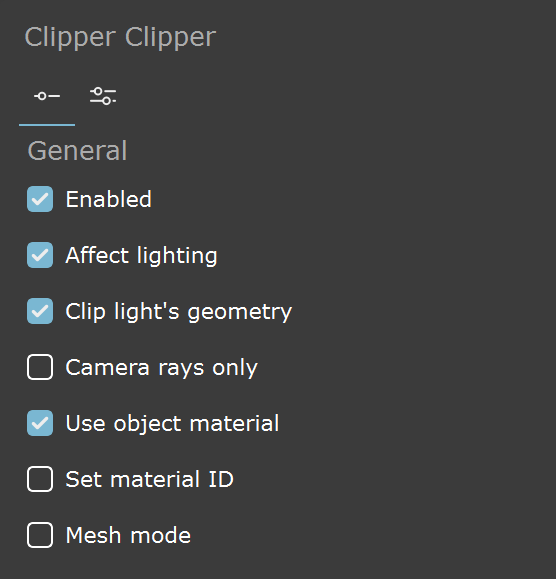The image size is (556, 579).
Task: Collapse the General section header
Action: click(78, 151)
